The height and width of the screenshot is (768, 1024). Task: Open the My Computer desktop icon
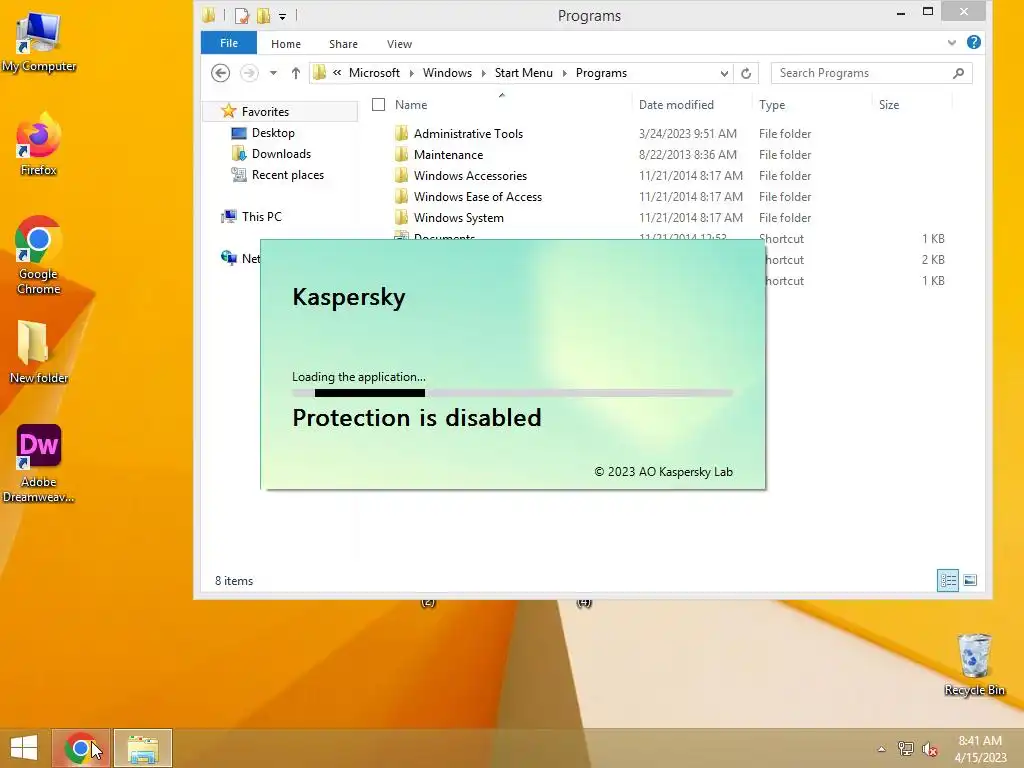pos(39,40)
